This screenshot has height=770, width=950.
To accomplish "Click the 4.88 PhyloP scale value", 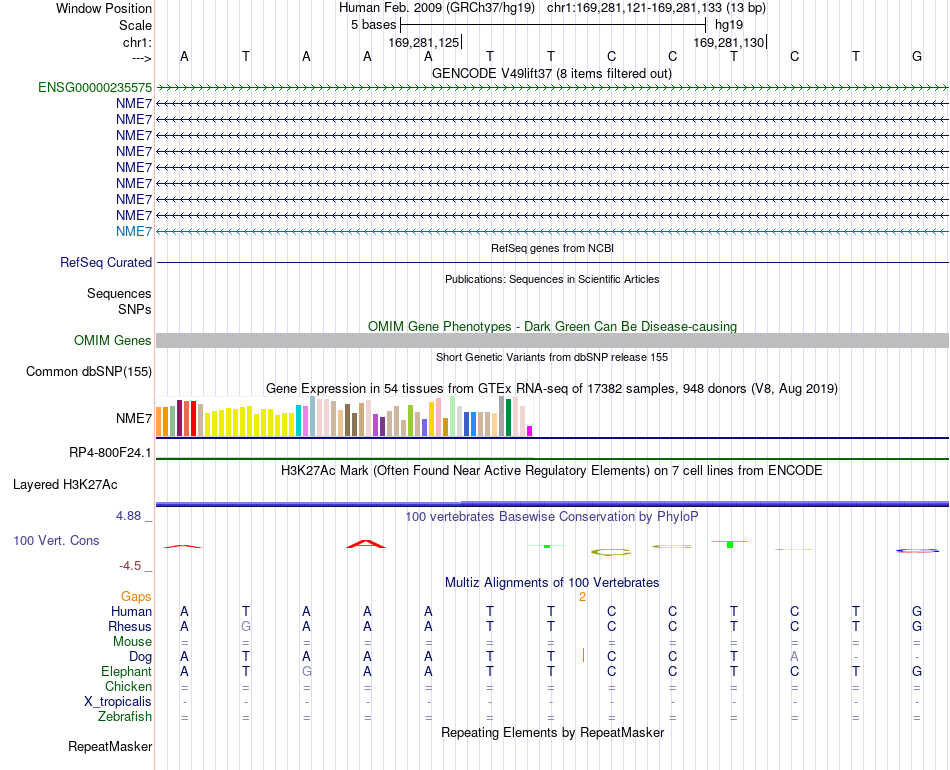I will coord(128,516).
